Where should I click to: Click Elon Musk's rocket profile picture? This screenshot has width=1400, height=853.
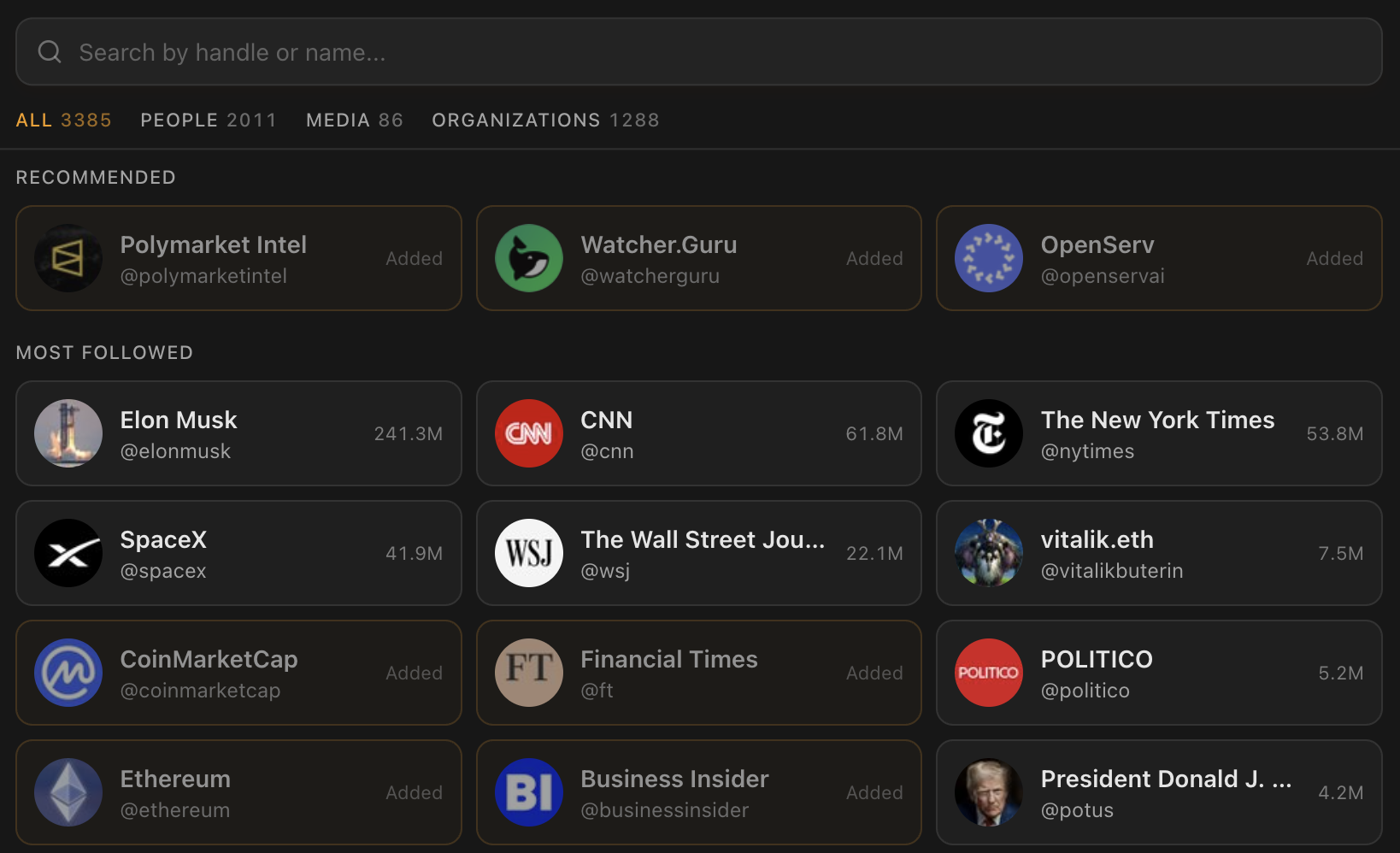click(x=68, y=433)
